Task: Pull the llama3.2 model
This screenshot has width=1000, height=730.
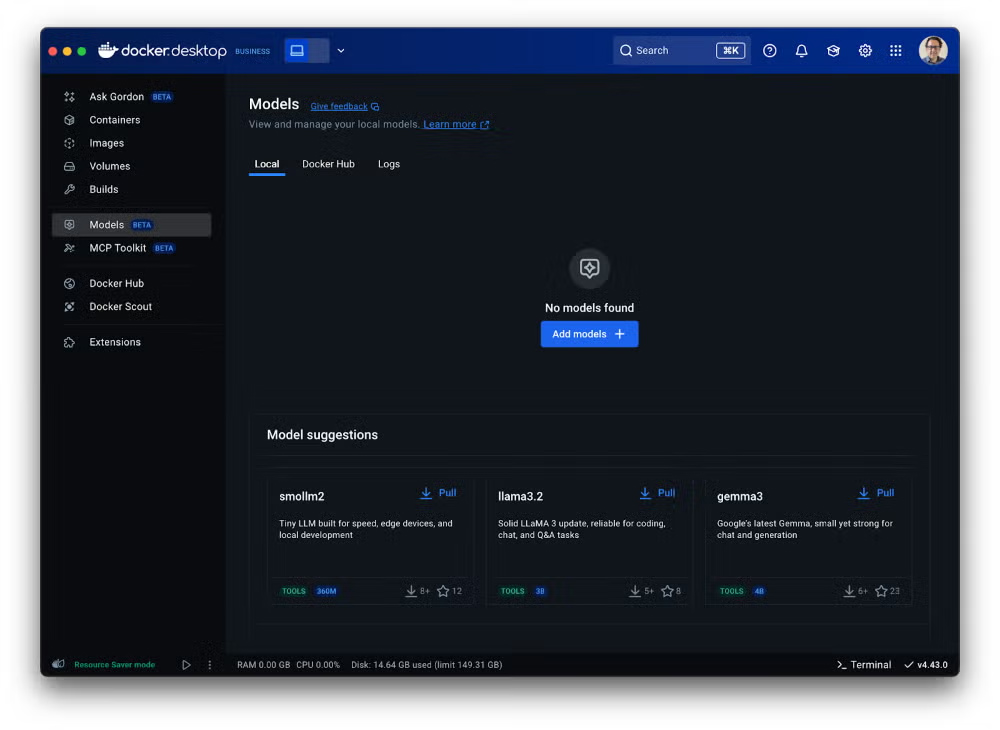Action: [658, 493]
